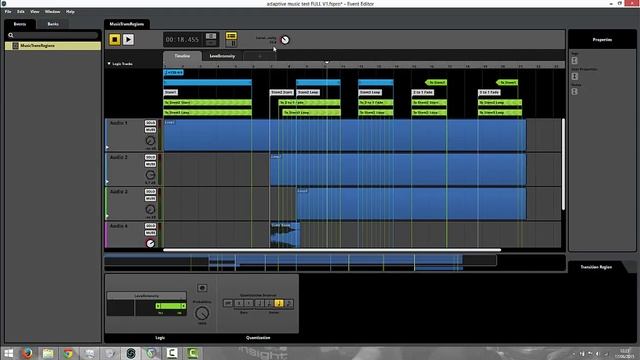Switch to the Banks browser tab

[53, 24]
